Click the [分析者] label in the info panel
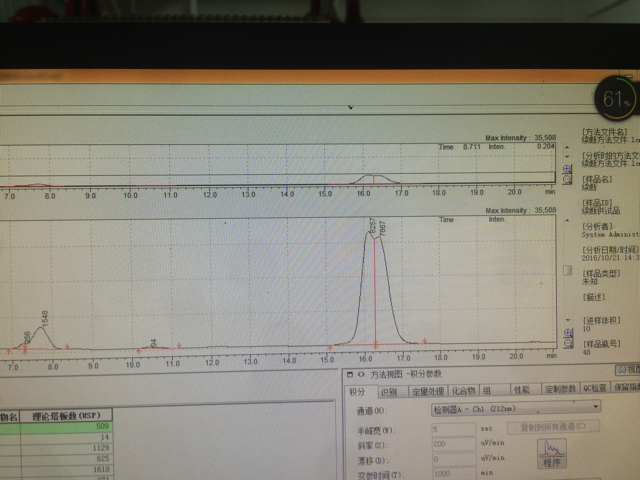This screenshot has width=640, height=480. (596, 226)
